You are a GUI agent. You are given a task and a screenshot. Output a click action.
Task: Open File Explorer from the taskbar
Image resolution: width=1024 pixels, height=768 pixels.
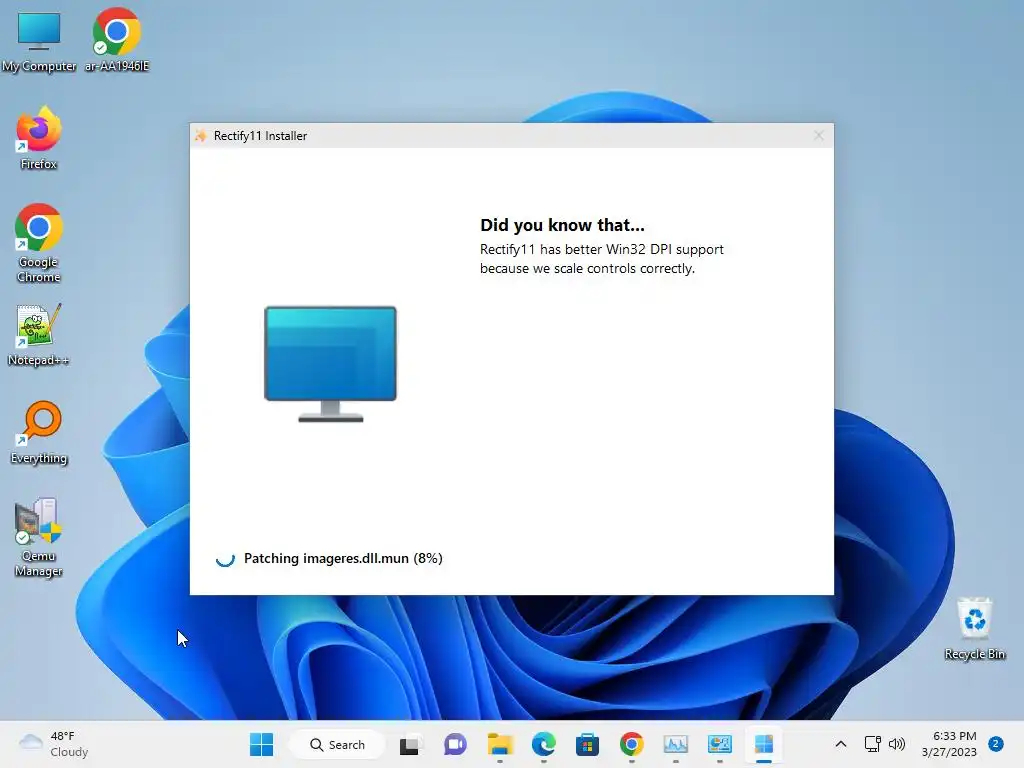click(x=500, y=744)
